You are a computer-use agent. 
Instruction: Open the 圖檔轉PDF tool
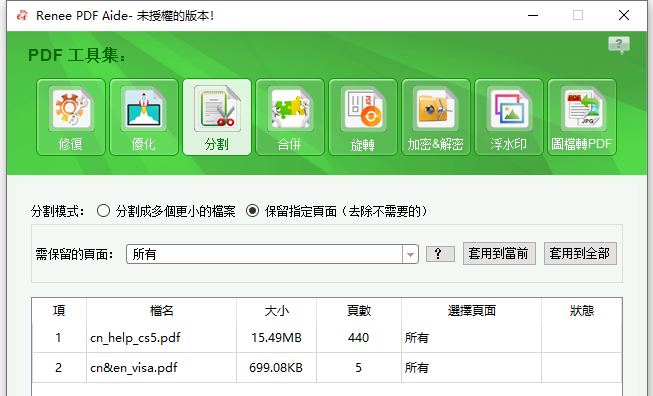(x=582, y=117)
